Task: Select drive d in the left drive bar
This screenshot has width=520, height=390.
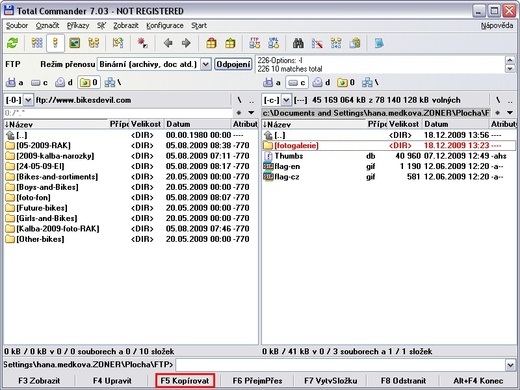Action: point(64,82)
